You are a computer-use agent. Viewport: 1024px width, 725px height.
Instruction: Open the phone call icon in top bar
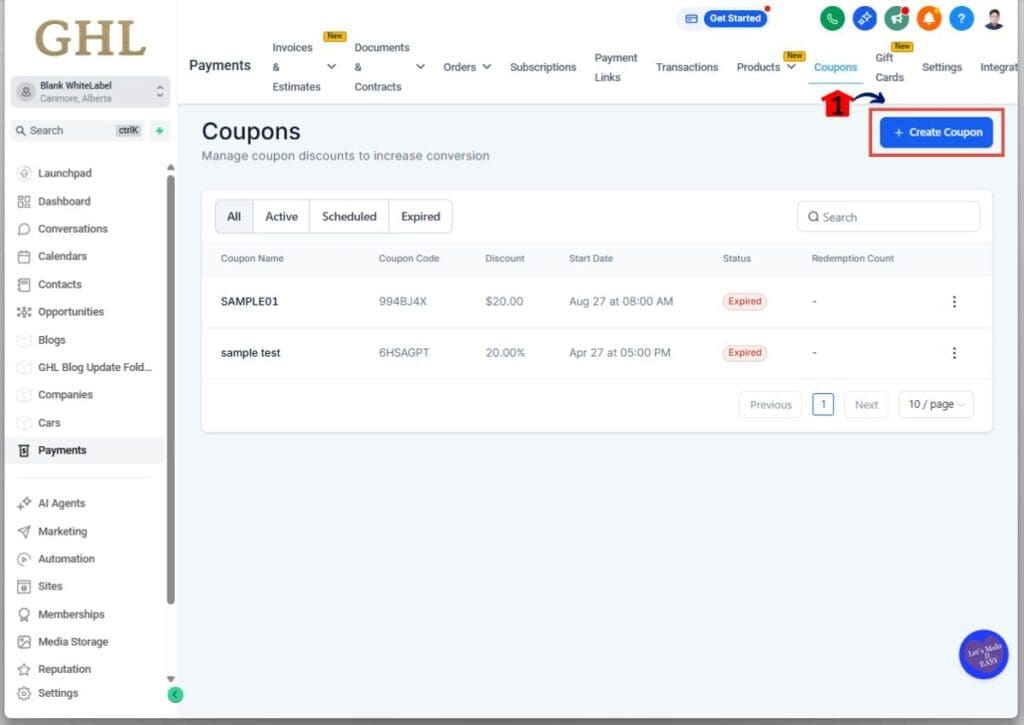[833, 18]
